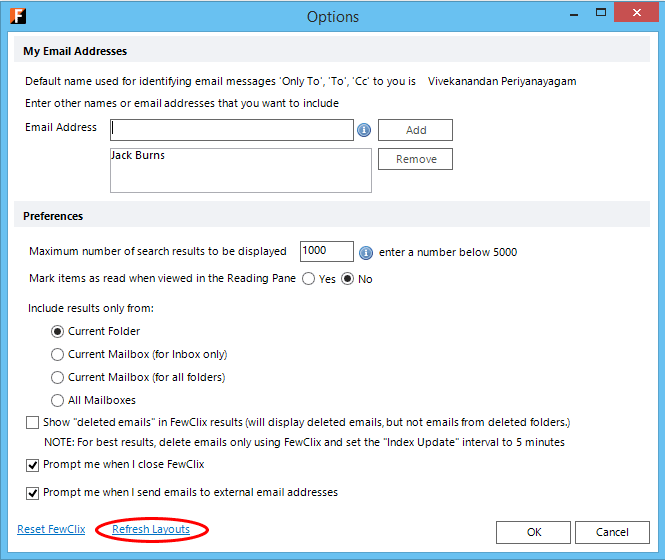Minimize the Options window
Viewport: 665px width, 560px height.
tap(574, 14)
